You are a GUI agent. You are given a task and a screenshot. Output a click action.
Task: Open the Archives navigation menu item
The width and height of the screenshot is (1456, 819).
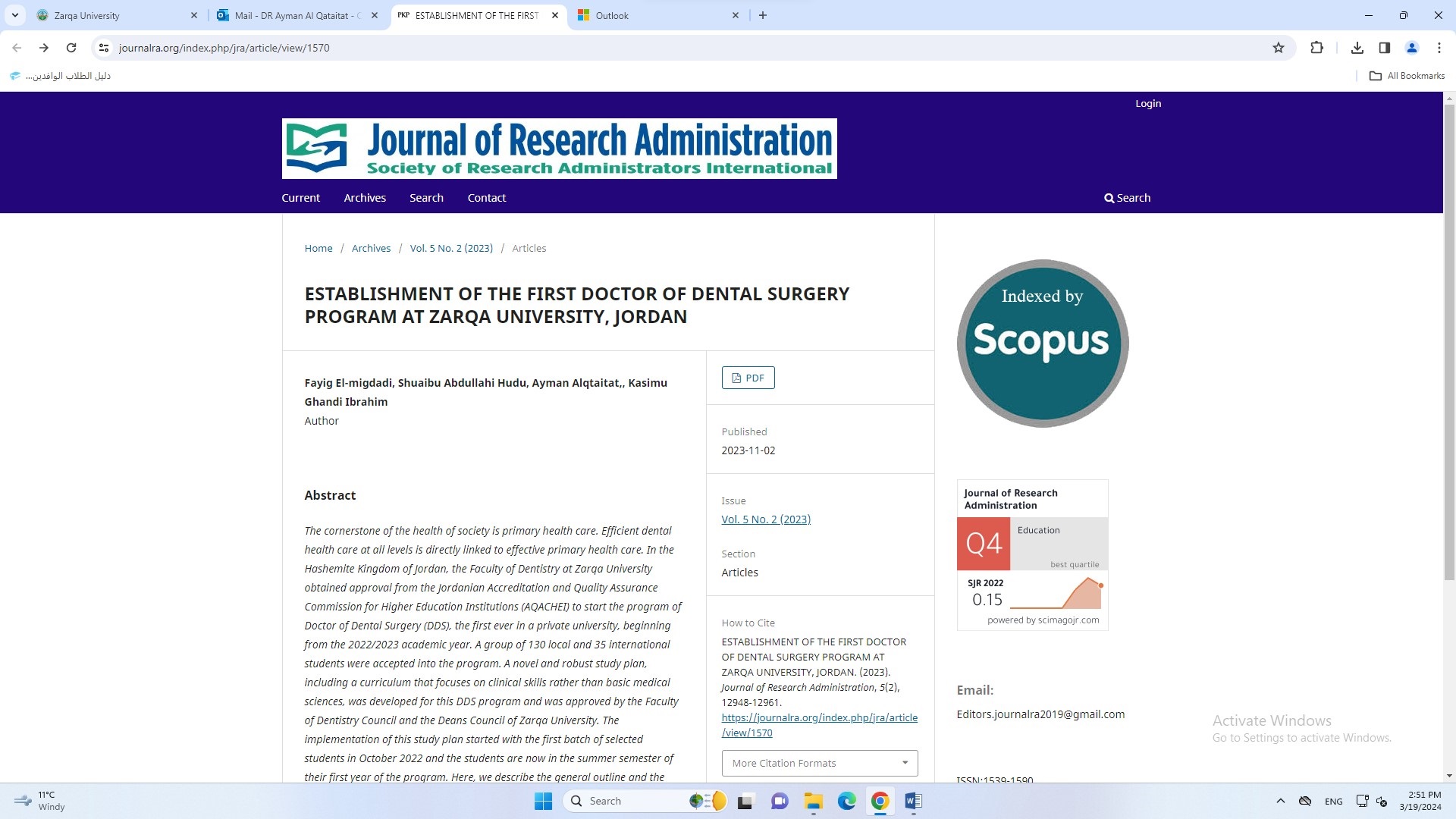pos(365,198)
